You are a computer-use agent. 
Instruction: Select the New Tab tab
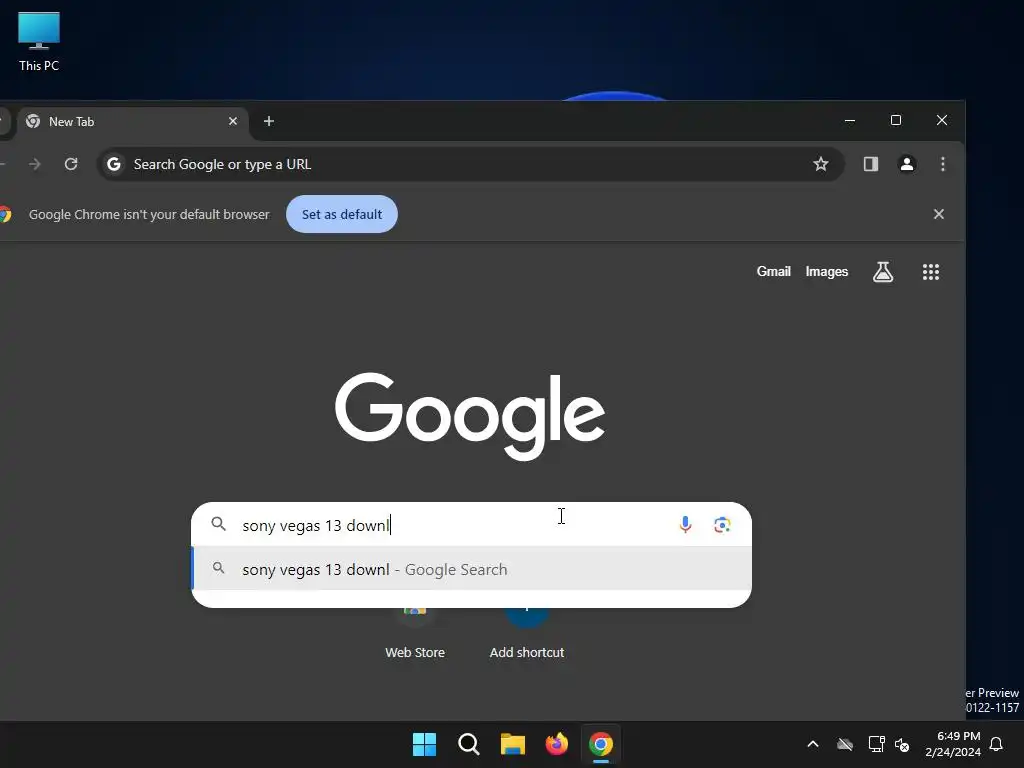point(133,121)
